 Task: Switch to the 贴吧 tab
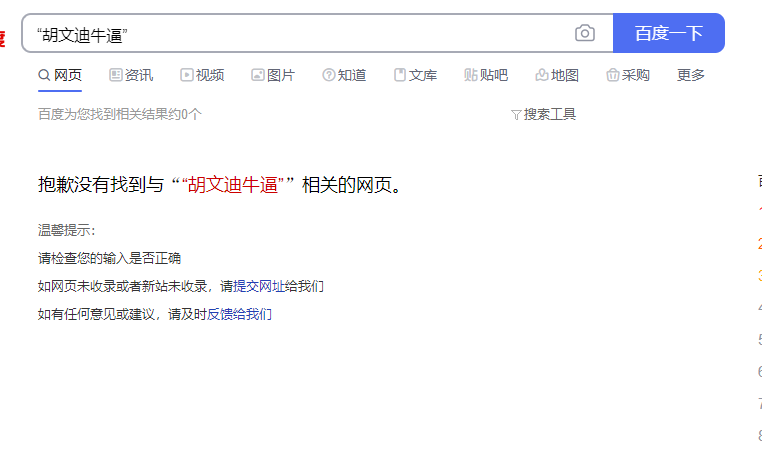486,75
